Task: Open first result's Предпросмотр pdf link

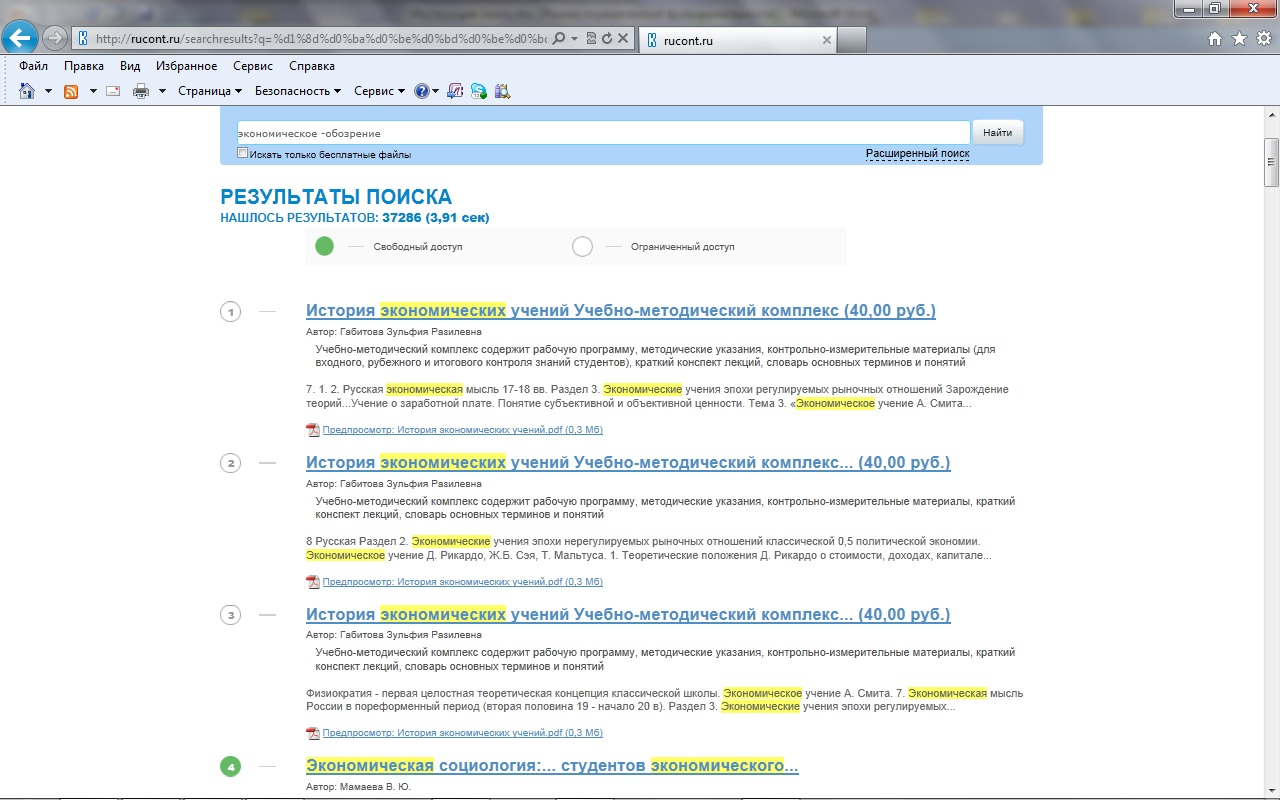Action: [x=463, y=430]
